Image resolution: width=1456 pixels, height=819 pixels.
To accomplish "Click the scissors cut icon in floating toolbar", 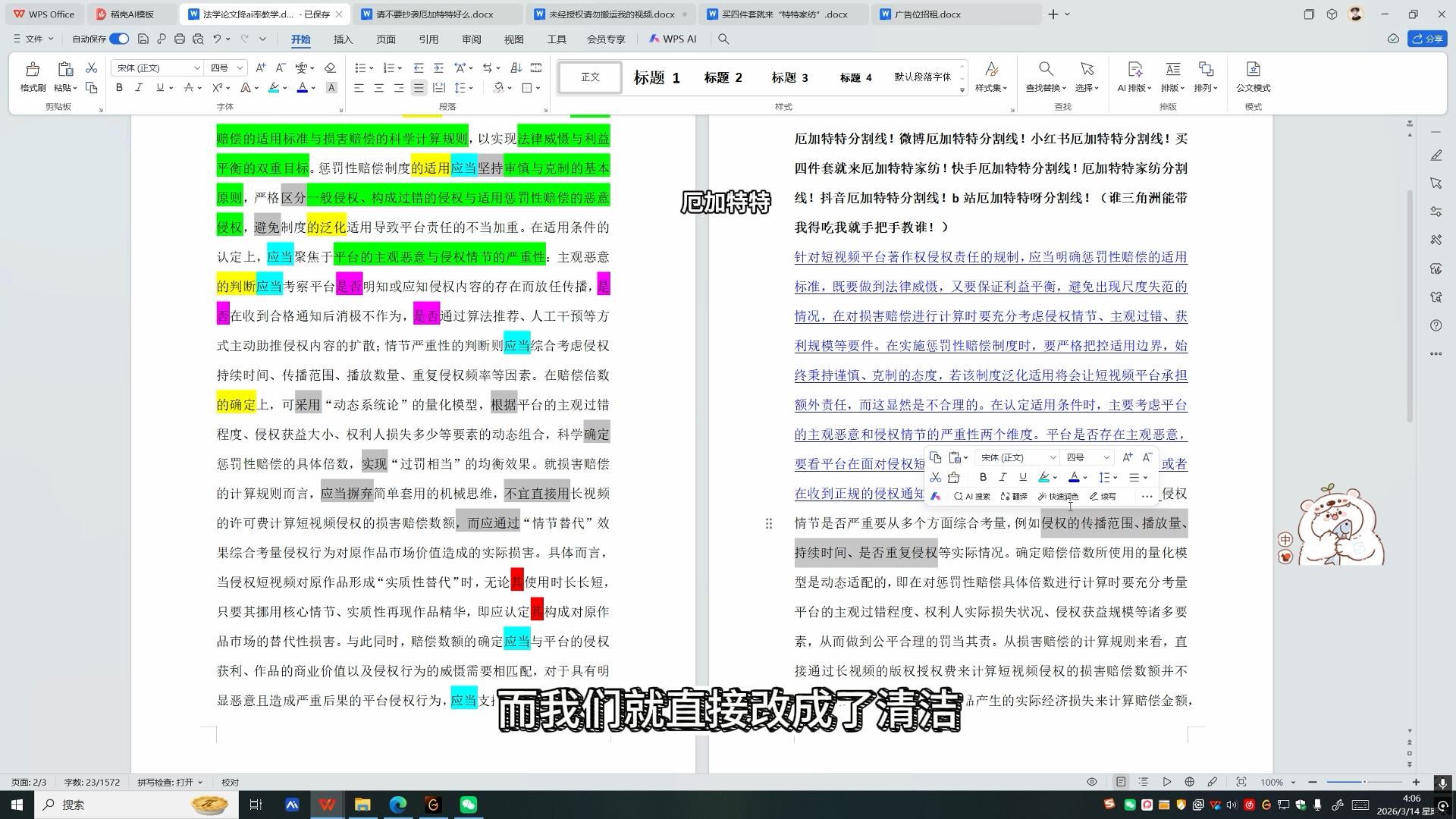I will [x=935, y=478].
